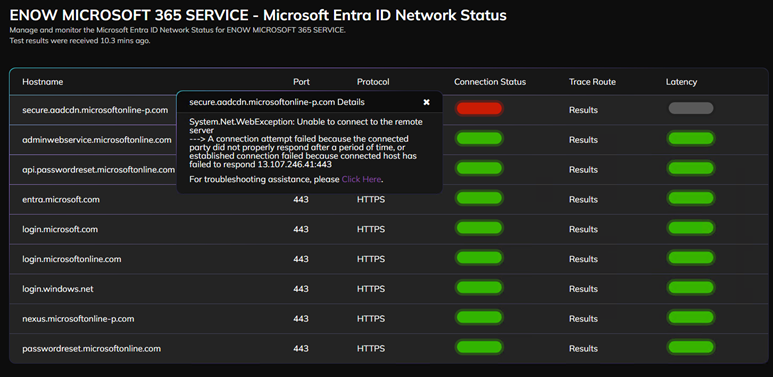Click green latency pill for passwordreset.microsoftonline.com

point(691,347)
